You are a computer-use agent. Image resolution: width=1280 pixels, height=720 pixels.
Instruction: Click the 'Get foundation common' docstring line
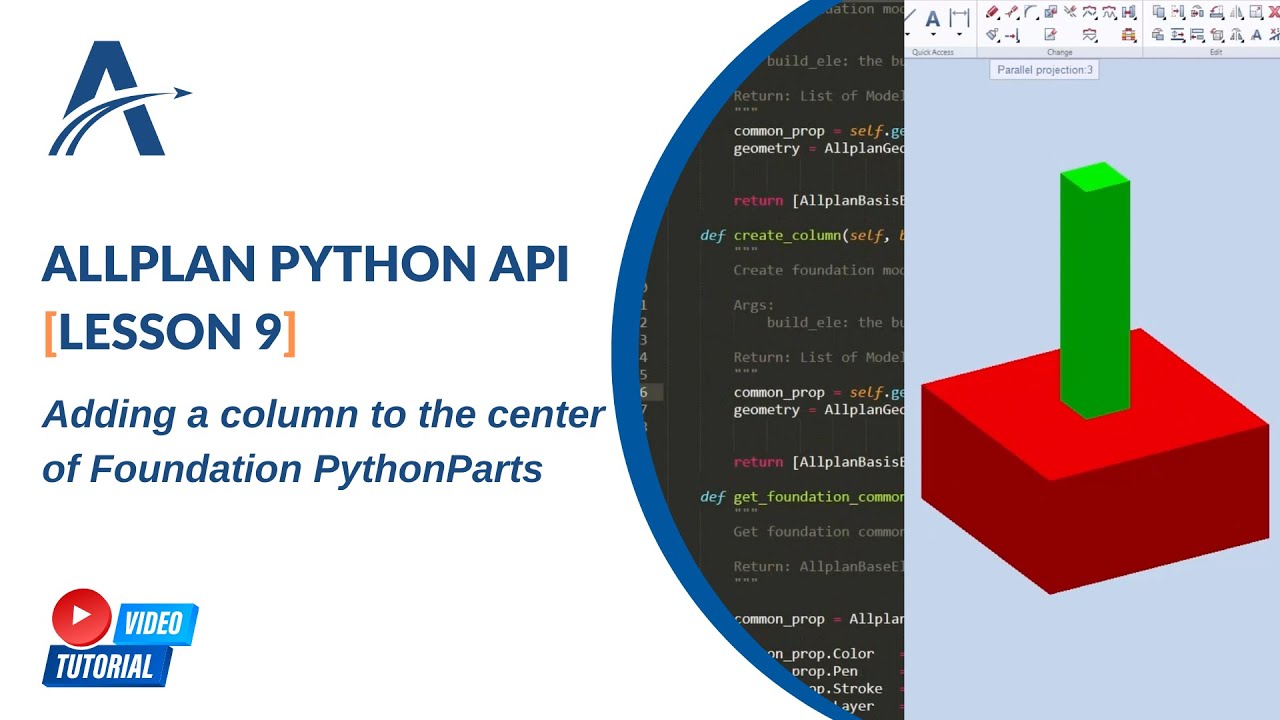click(818, 532)
